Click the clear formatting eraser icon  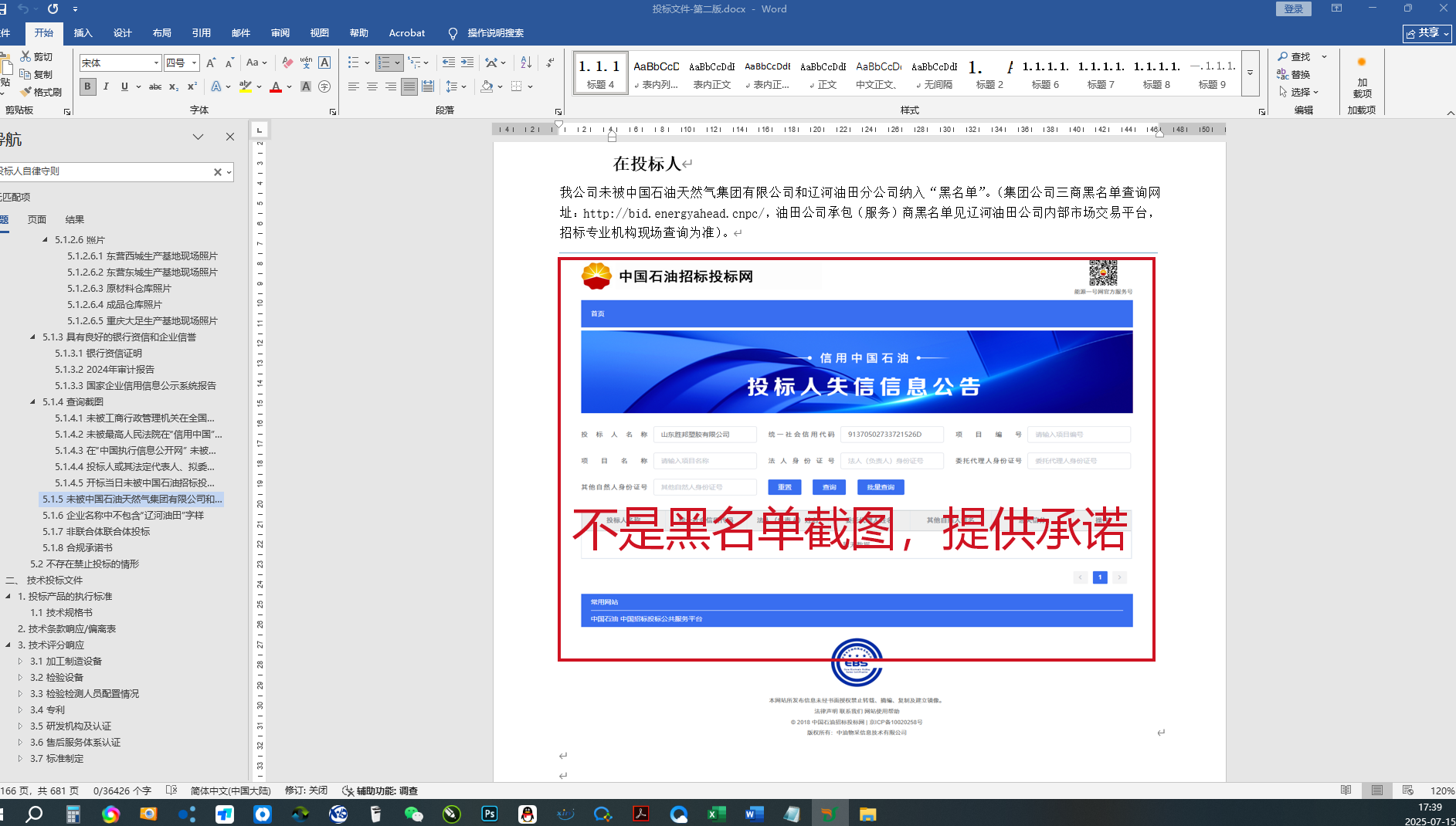point(287,63)
